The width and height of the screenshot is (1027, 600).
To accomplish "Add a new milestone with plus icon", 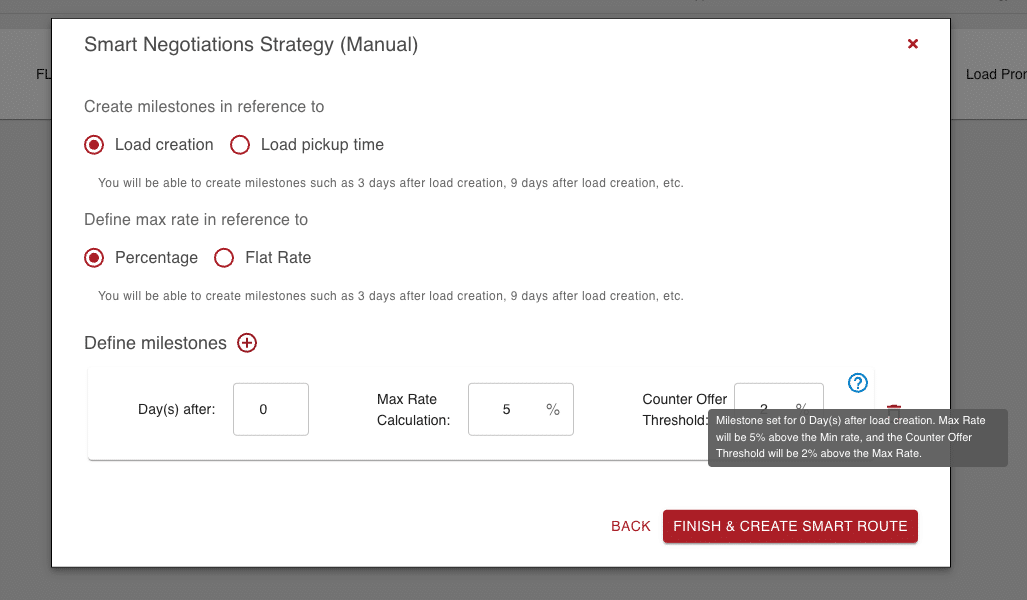I will pos(247,343).
